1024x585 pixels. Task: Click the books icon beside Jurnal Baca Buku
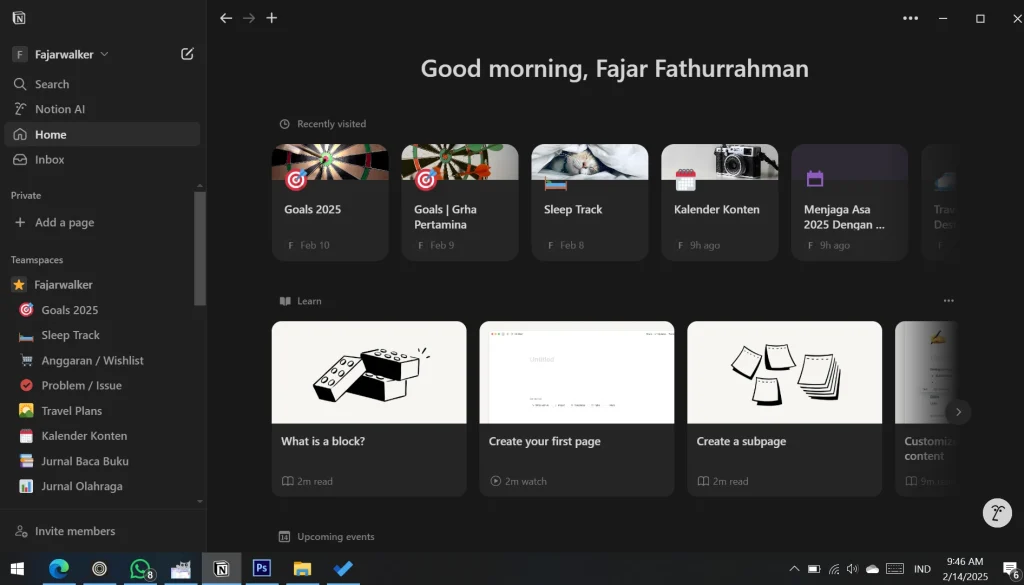(26, 461)
